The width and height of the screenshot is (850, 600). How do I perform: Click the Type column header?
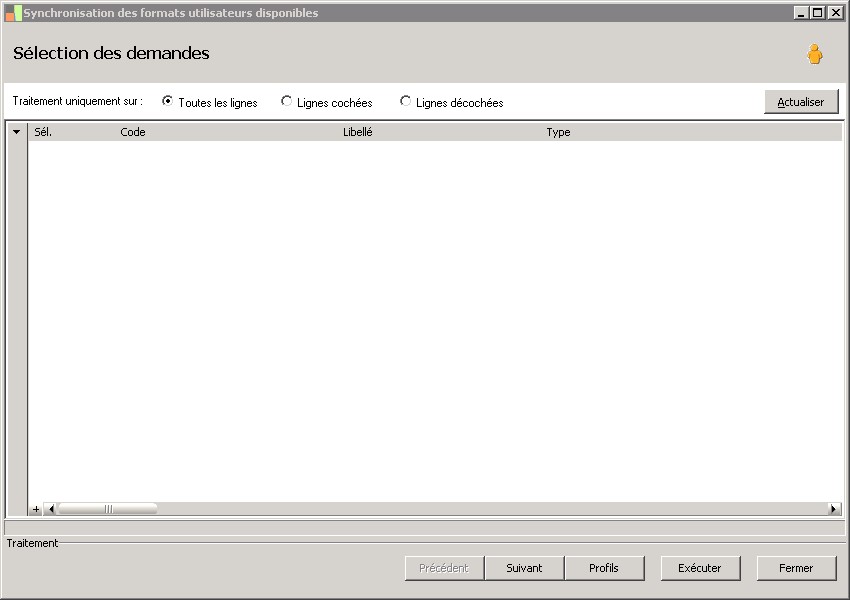(558, 132)
